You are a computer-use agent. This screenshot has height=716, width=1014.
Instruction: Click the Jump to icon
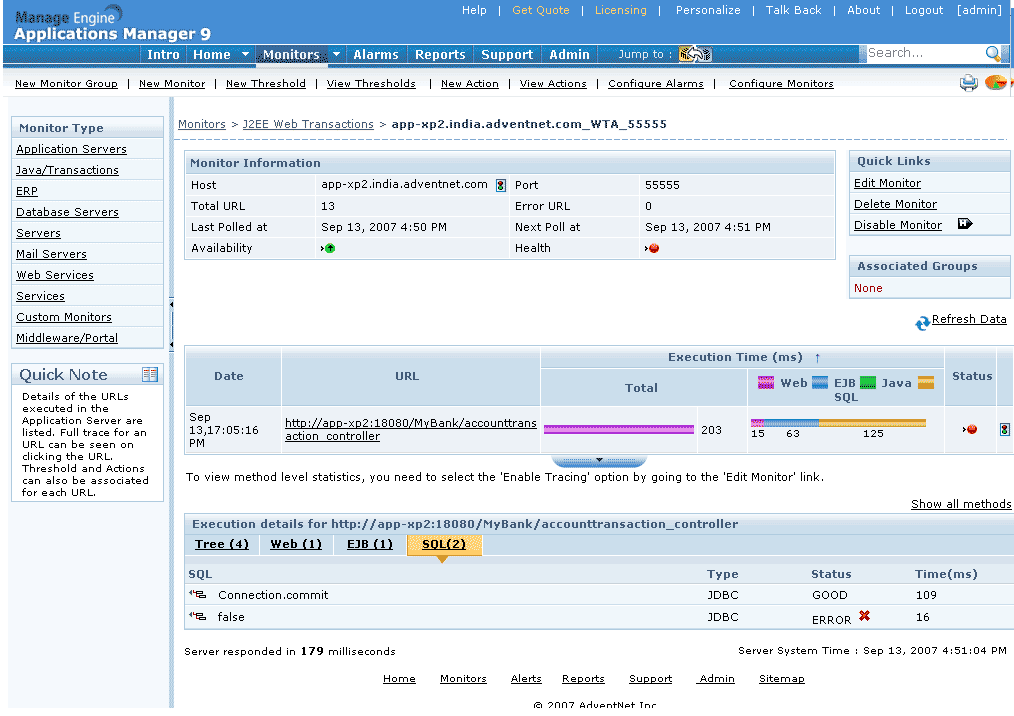pos(694,54)
